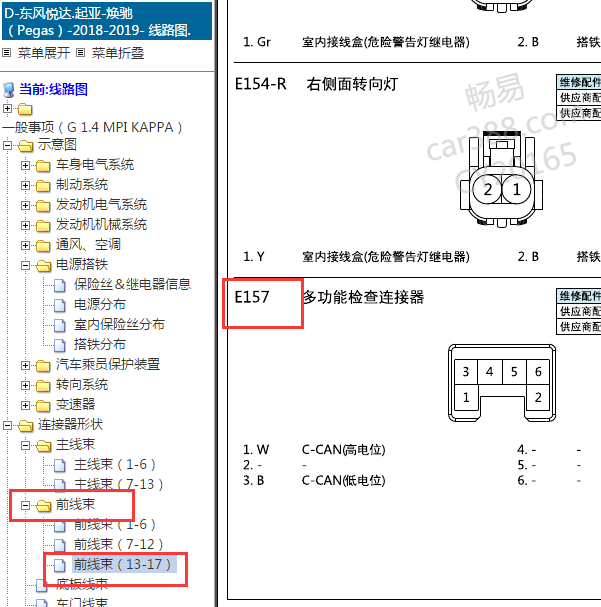Click the icon next to 菜单展开
Image resolution: width=601 pixels, height=607 pixels.
click(7, 53)
